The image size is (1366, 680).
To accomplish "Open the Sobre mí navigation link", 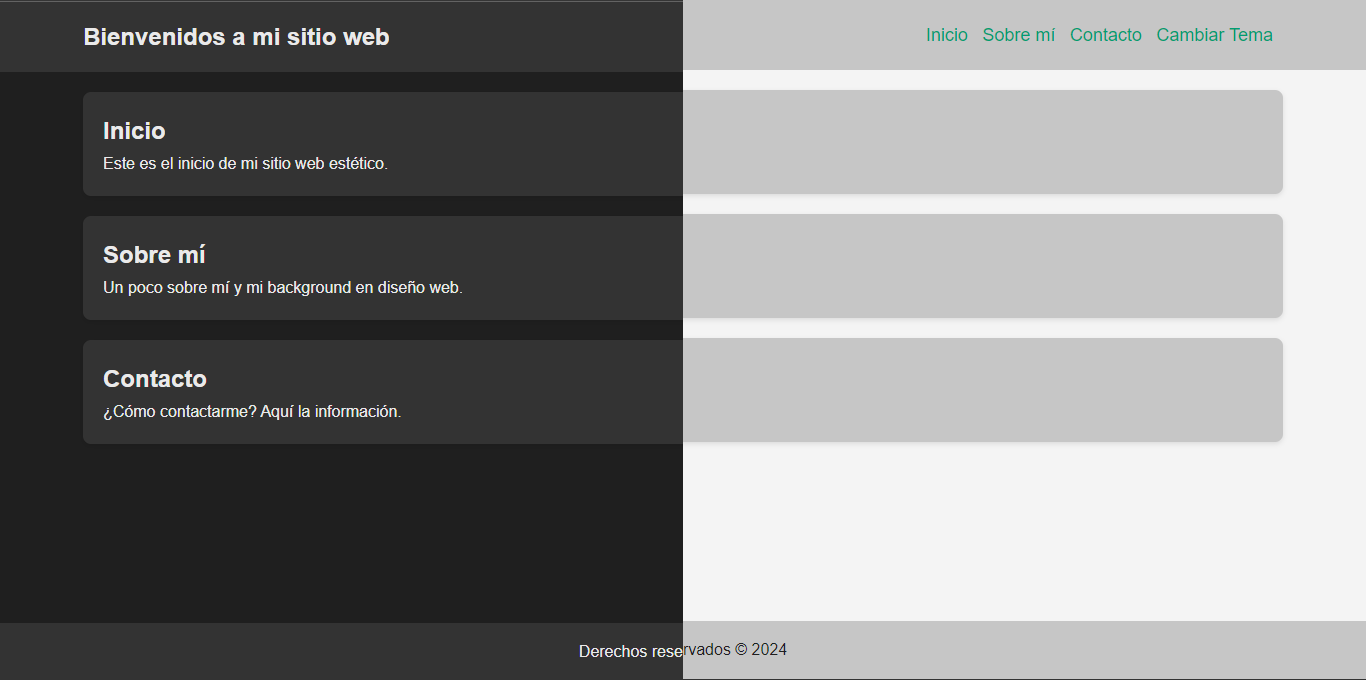I will [1018, 35].
